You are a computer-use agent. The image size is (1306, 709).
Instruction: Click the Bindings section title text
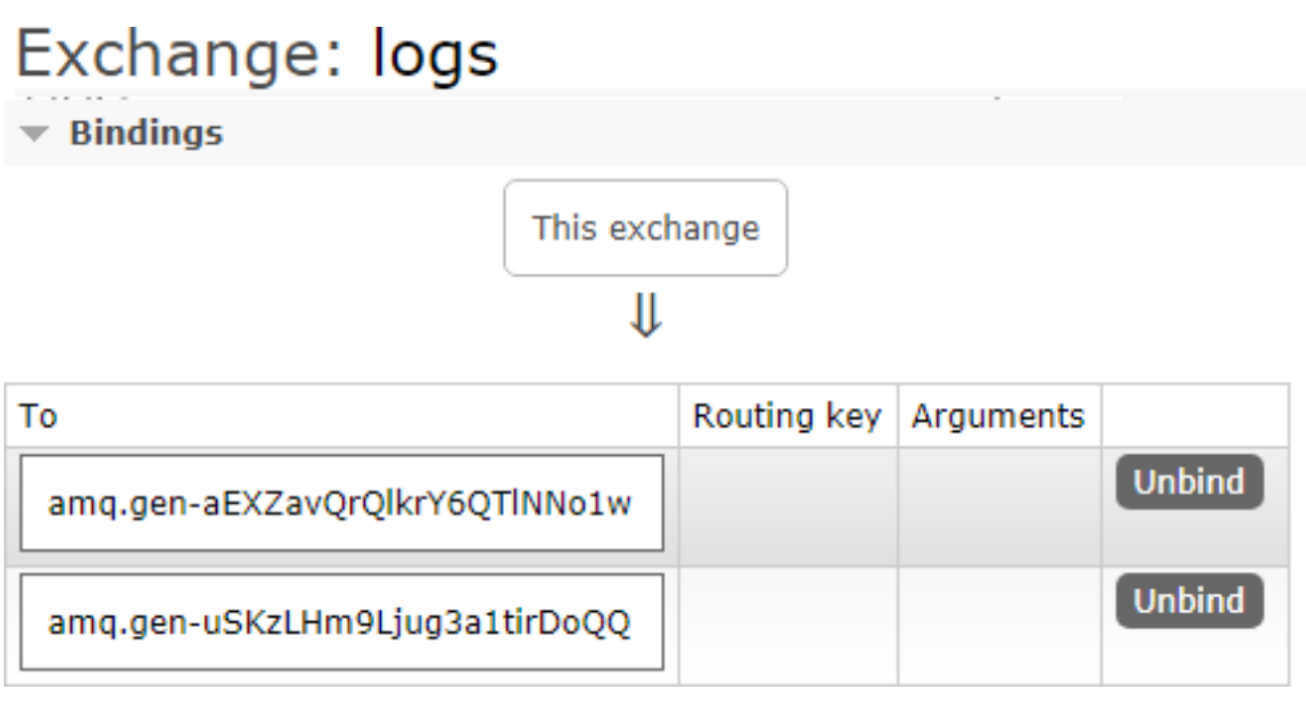click(146, 133)
